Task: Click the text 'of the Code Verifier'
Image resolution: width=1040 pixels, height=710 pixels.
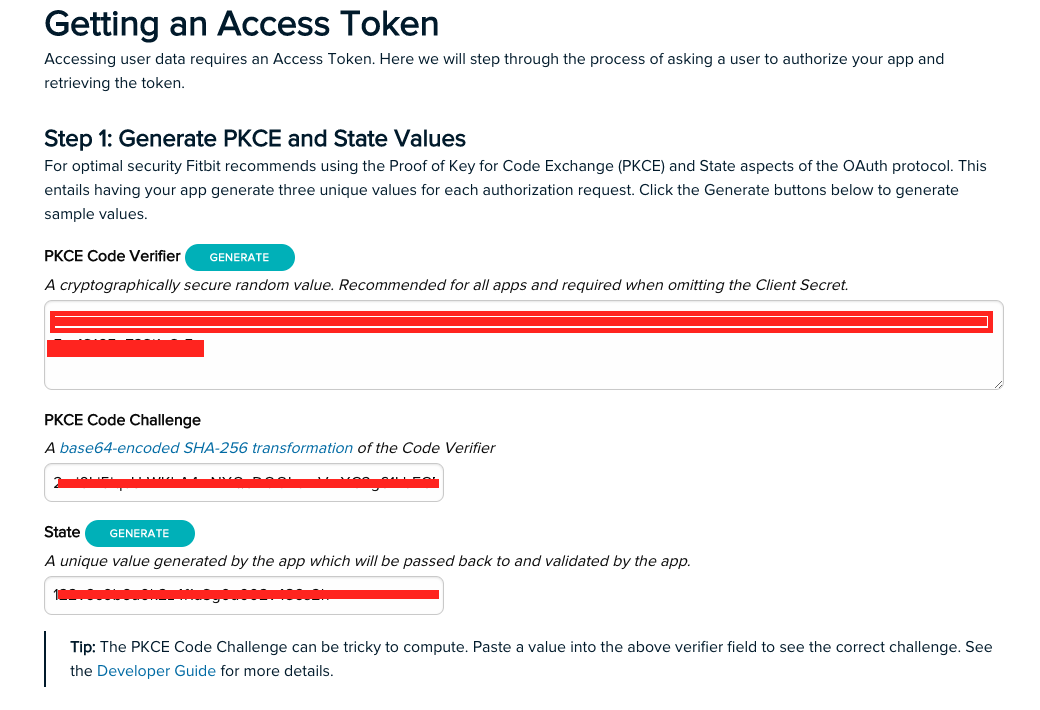Action: (x=426, y=448)
